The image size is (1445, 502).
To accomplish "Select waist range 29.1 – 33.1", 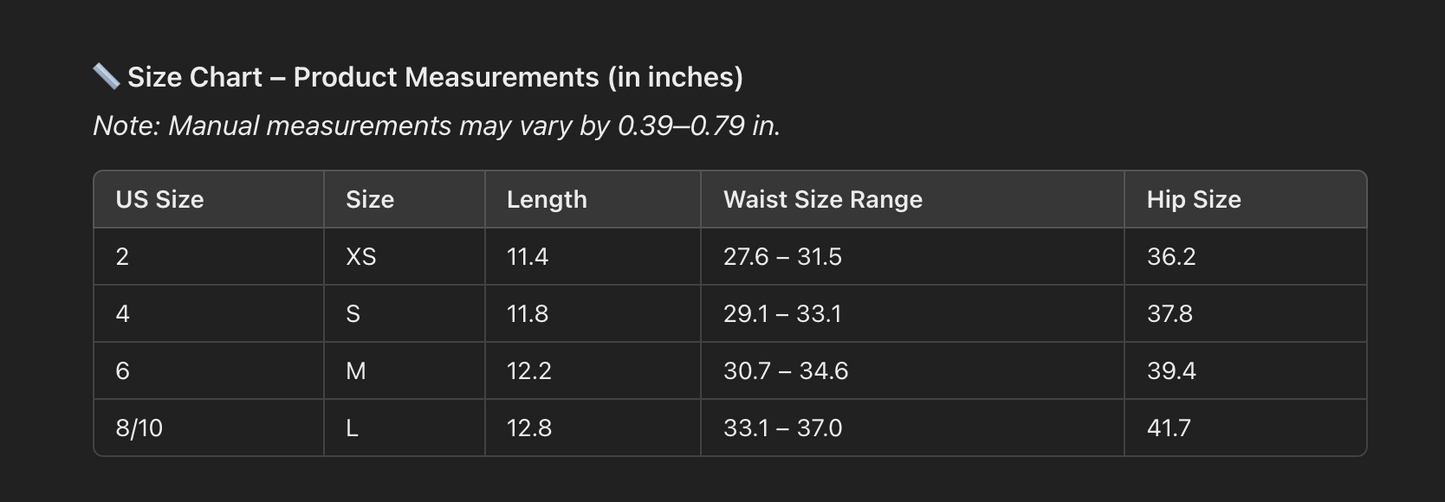I will 782,314.
